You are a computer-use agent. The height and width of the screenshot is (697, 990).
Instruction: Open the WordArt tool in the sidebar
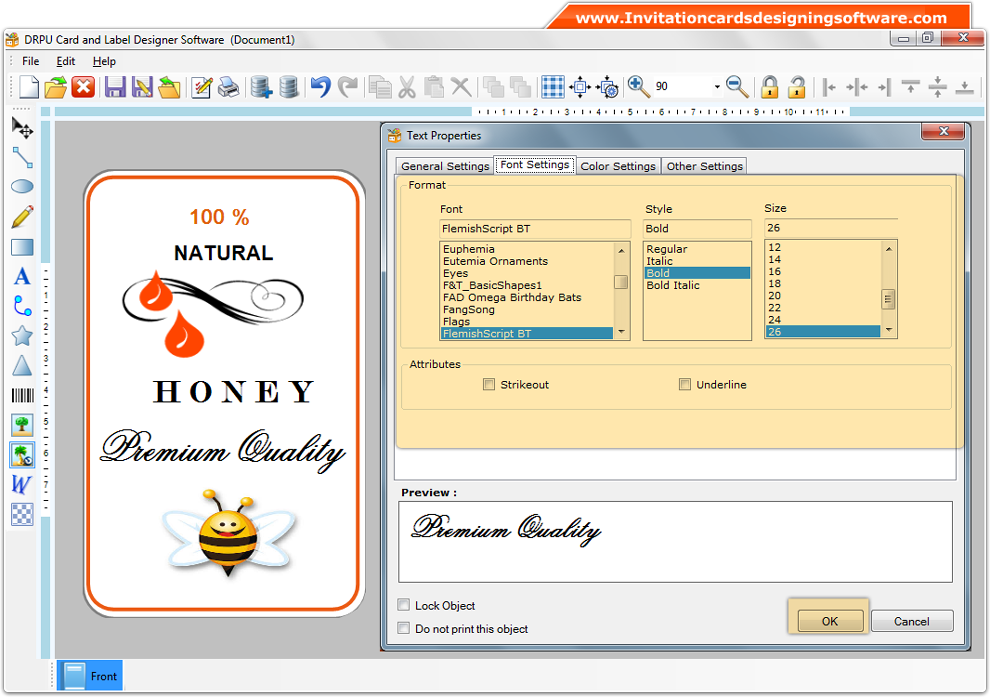[x=22, y=484]
